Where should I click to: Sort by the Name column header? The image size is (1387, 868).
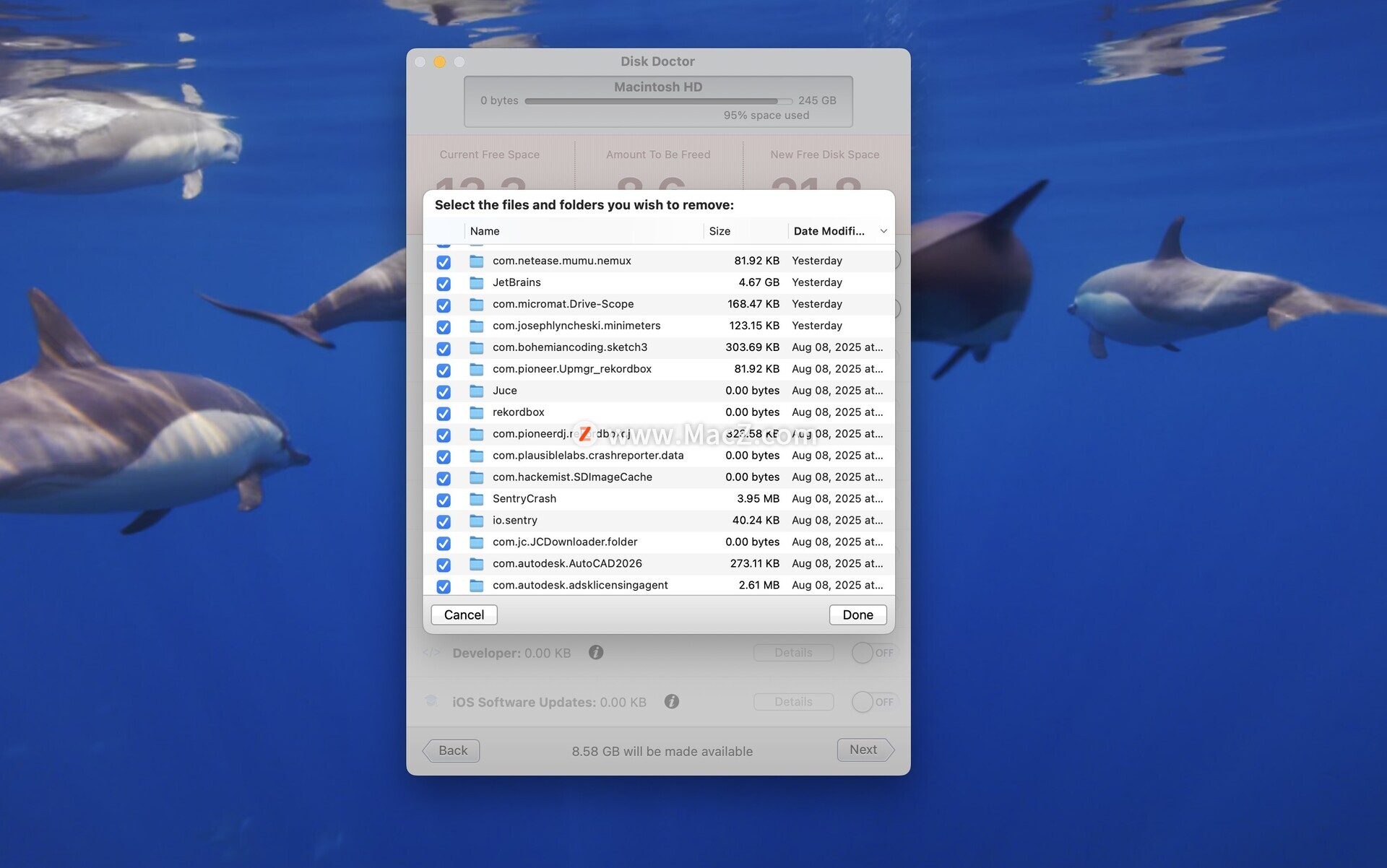(x=584, y=231)
